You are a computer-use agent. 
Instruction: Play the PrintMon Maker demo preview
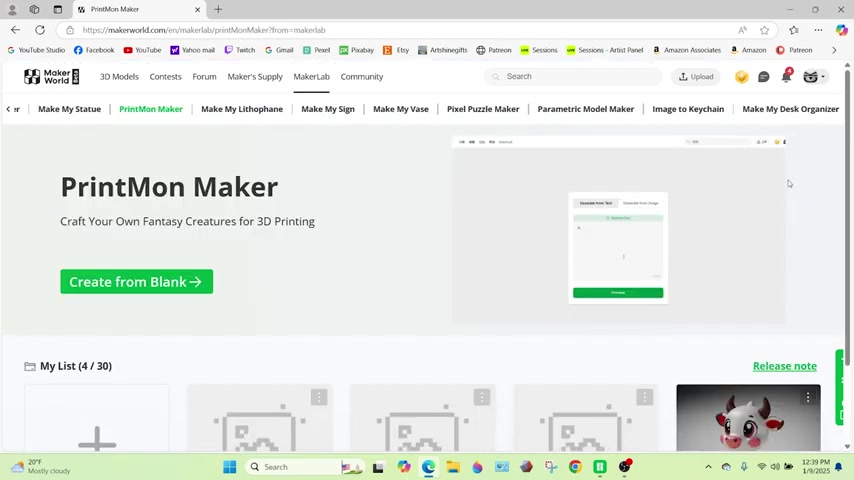619,230
